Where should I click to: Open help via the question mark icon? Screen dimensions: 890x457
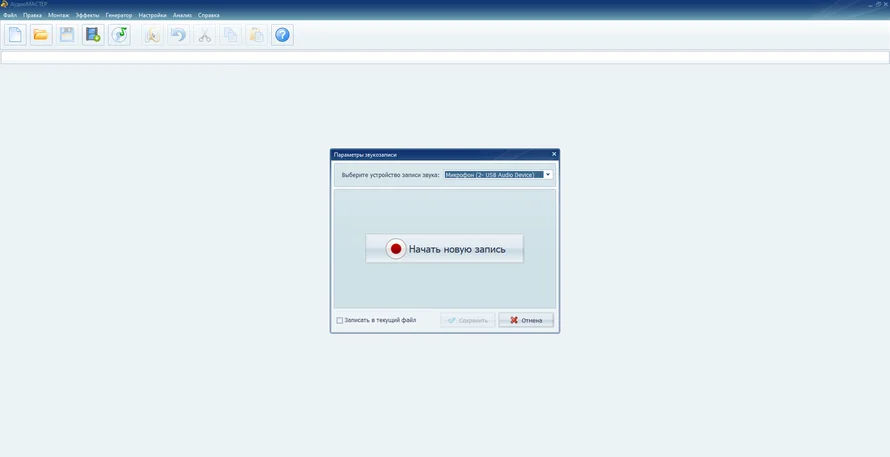[x=282, y=35]
